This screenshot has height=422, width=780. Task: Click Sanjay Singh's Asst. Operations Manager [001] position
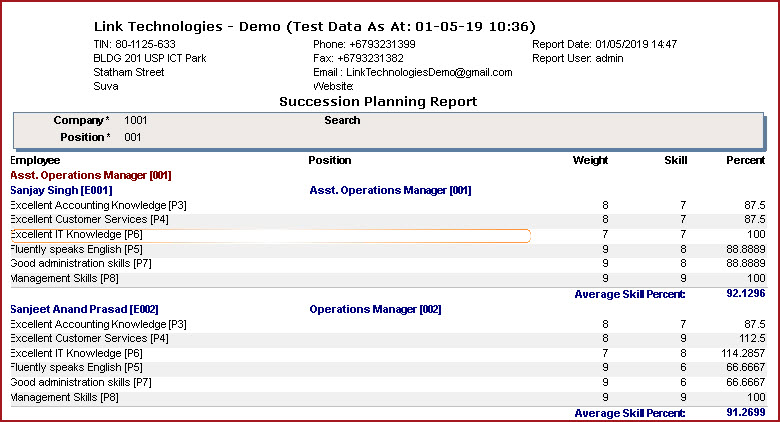click(390, 190)
